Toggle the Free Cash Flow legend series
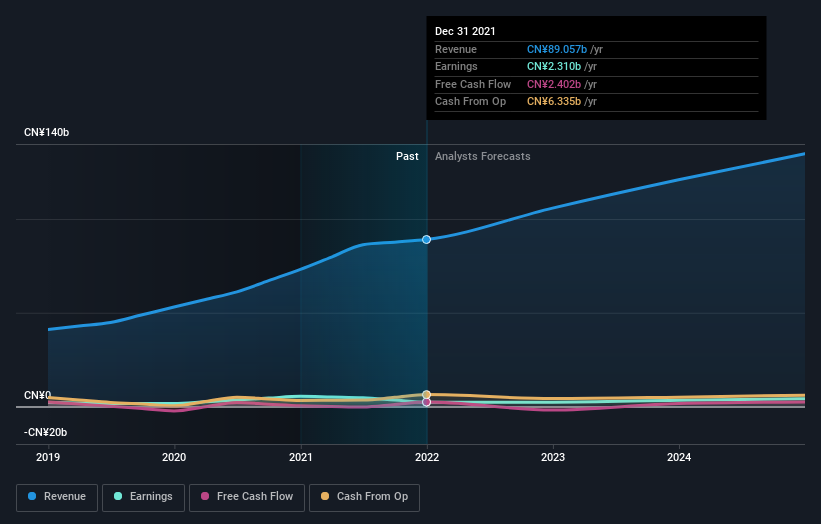Screen dimensions: 821x524 tap(247, 497)
